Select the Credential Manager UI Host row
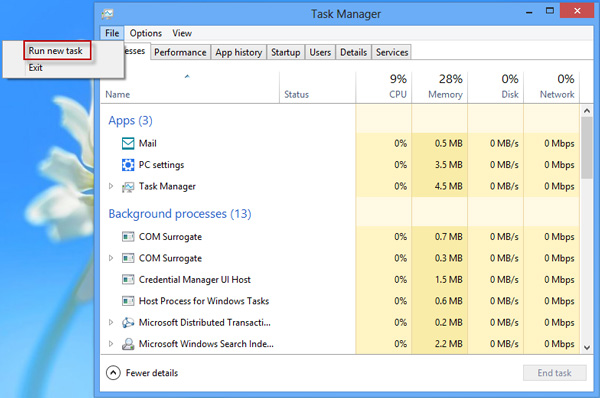 [195, 280]
